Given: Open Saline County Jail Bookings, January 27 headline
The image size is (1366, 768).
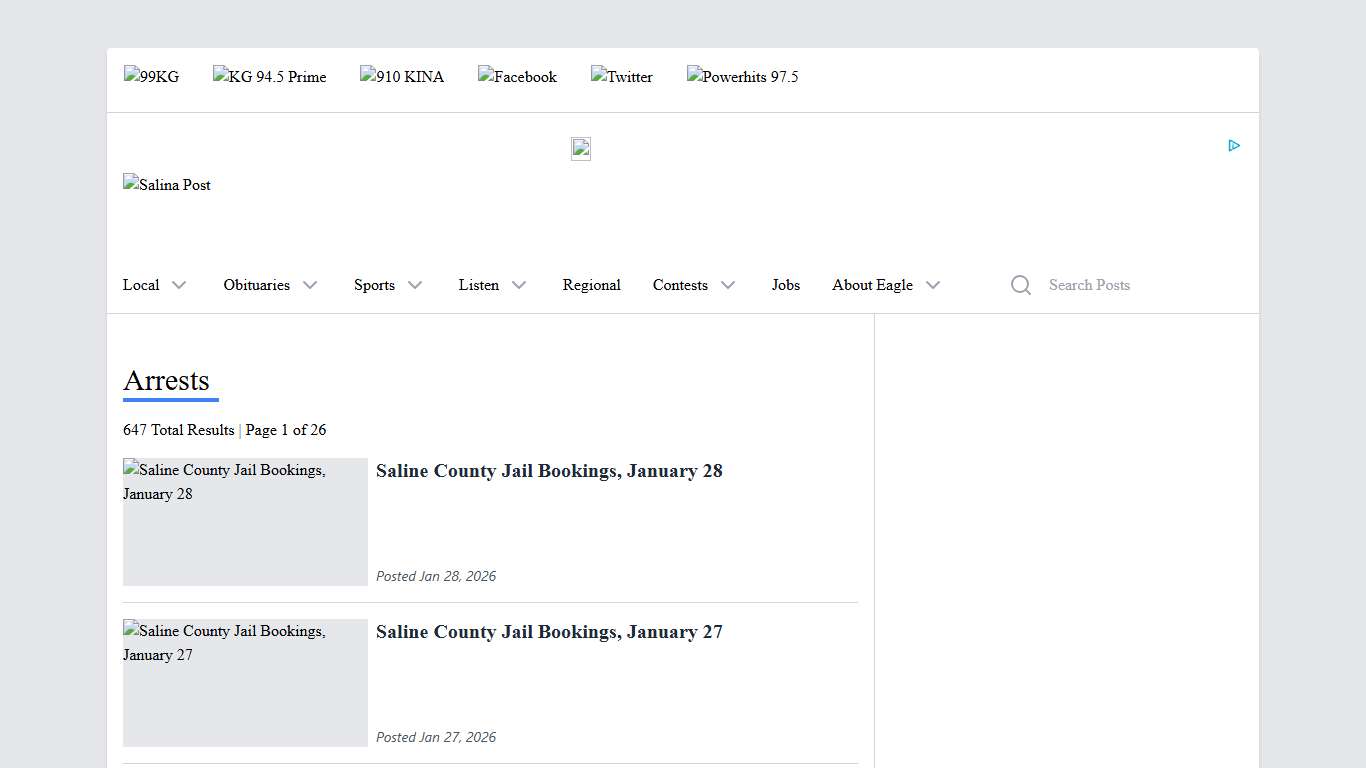Looking at the screenshot, I should tap(549, 632).
